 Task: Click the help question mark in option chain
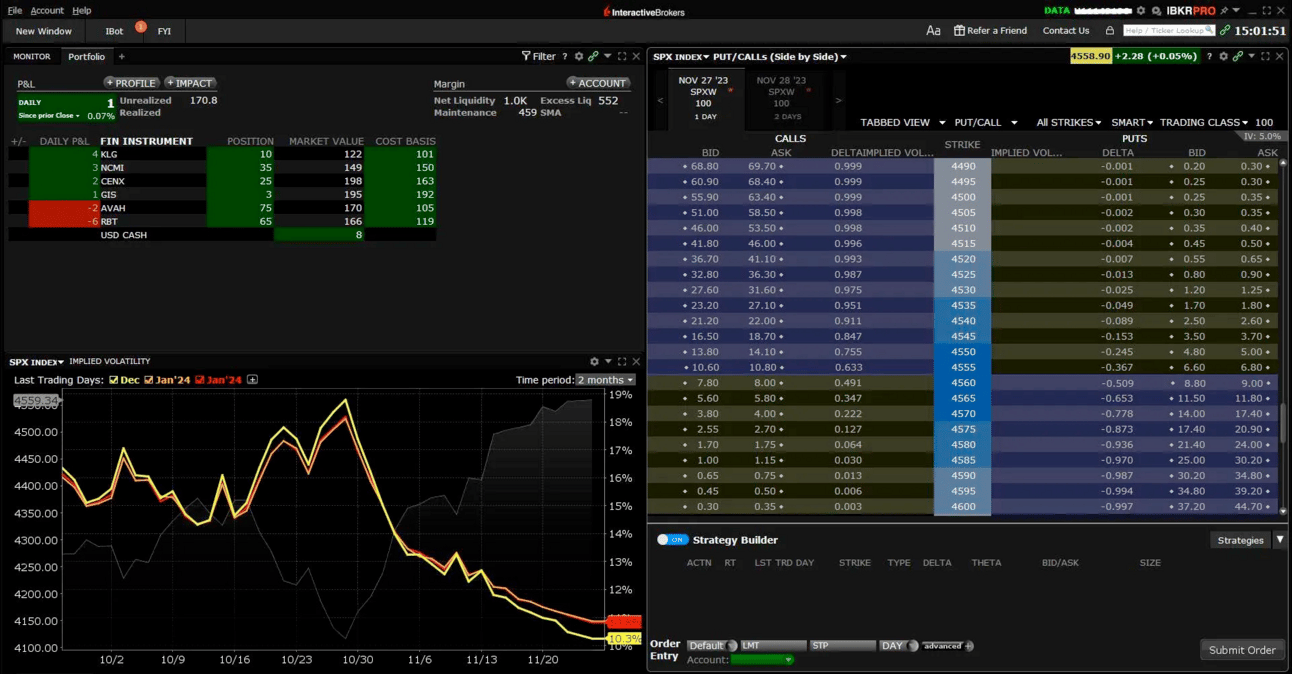click(x=1209, y=57)
